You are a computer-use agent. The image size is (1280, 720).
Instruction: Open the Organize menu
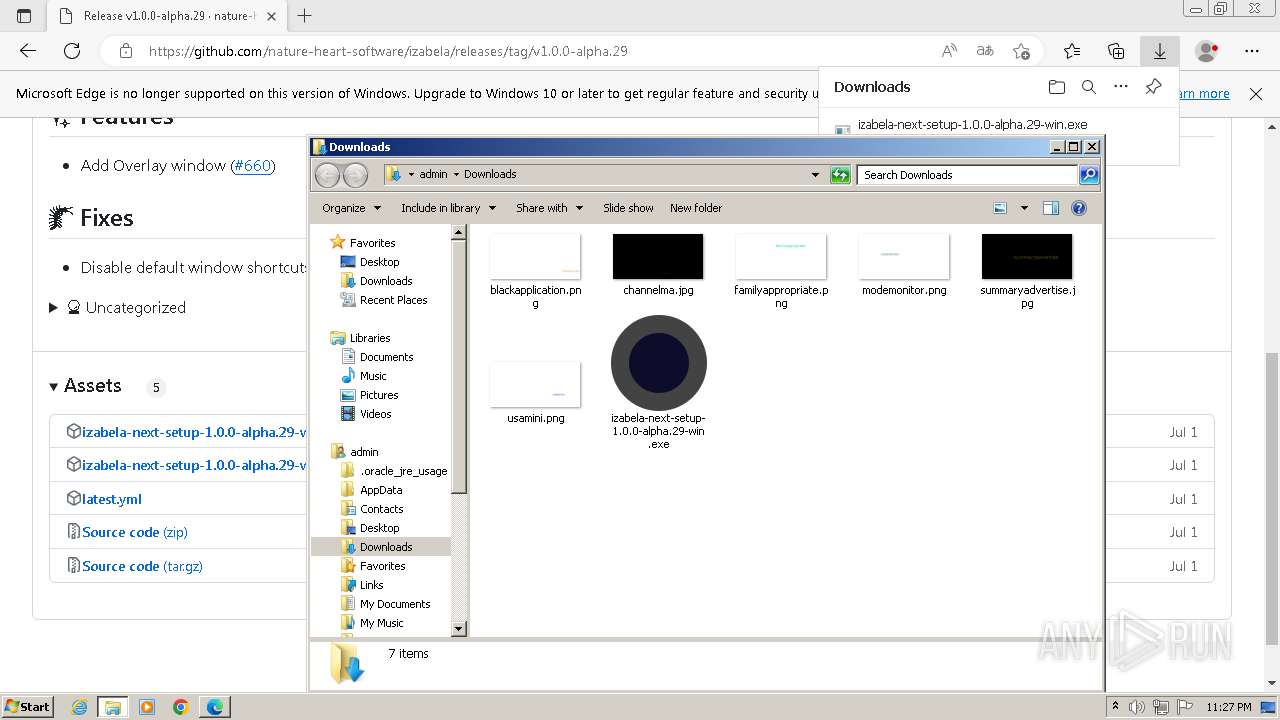[x=352, y=208]
